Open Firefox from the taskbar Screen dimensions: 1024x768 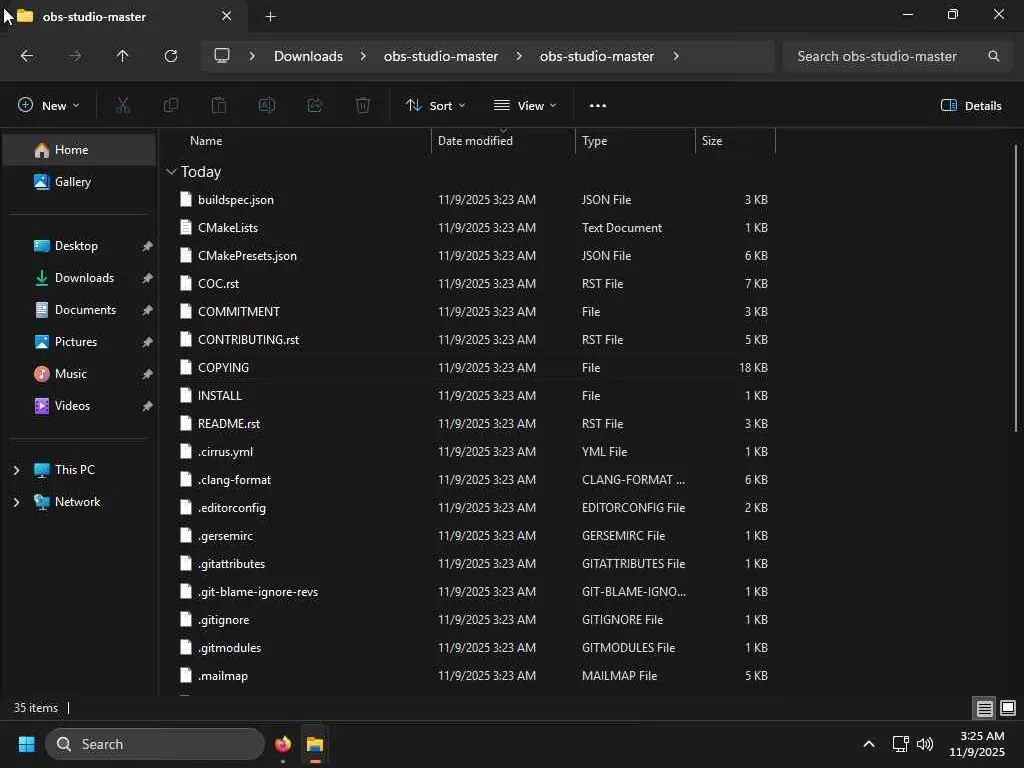[x=283, y=744]
